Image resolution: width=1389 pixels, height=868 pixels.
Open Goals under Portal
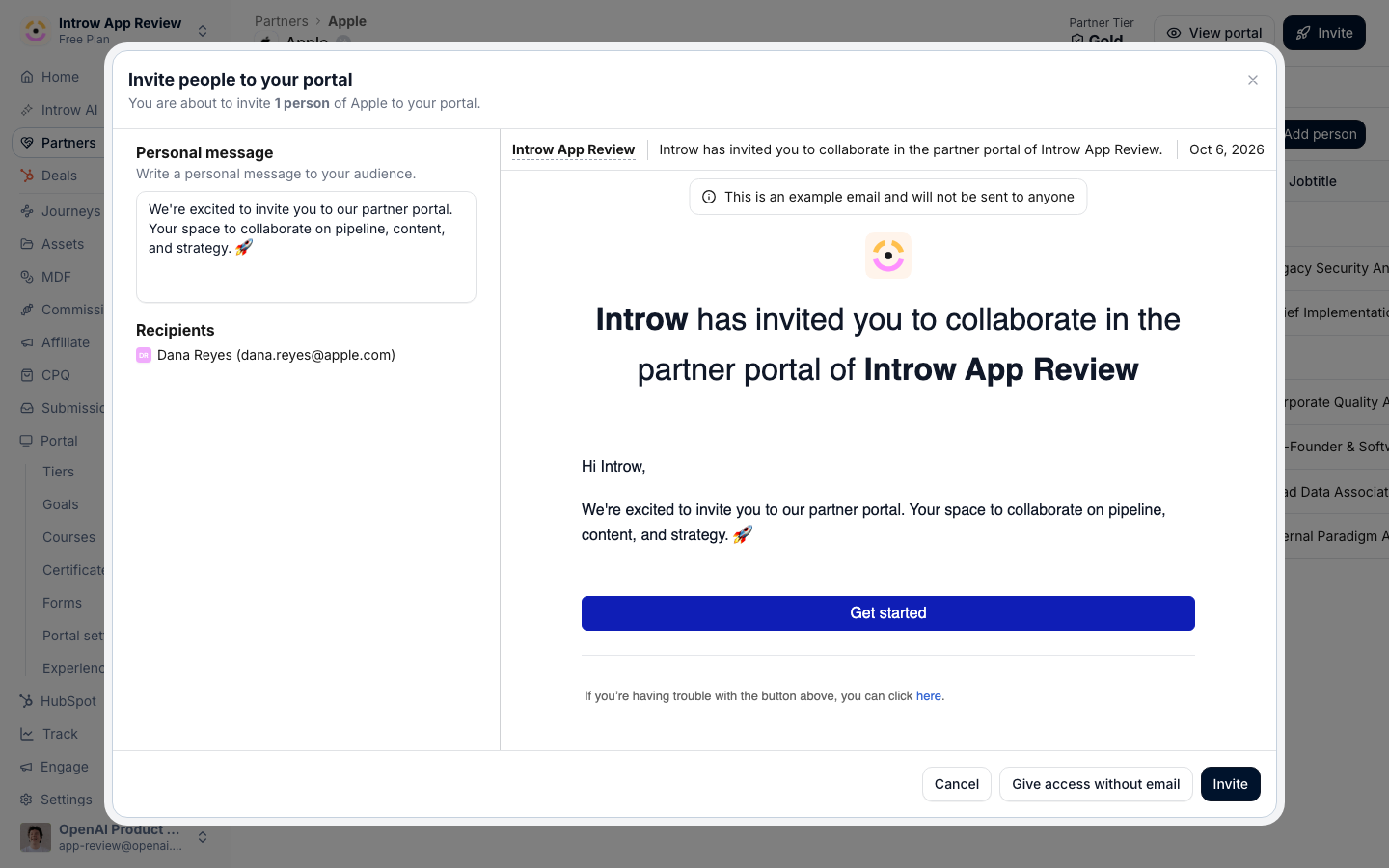click(60, 504)
